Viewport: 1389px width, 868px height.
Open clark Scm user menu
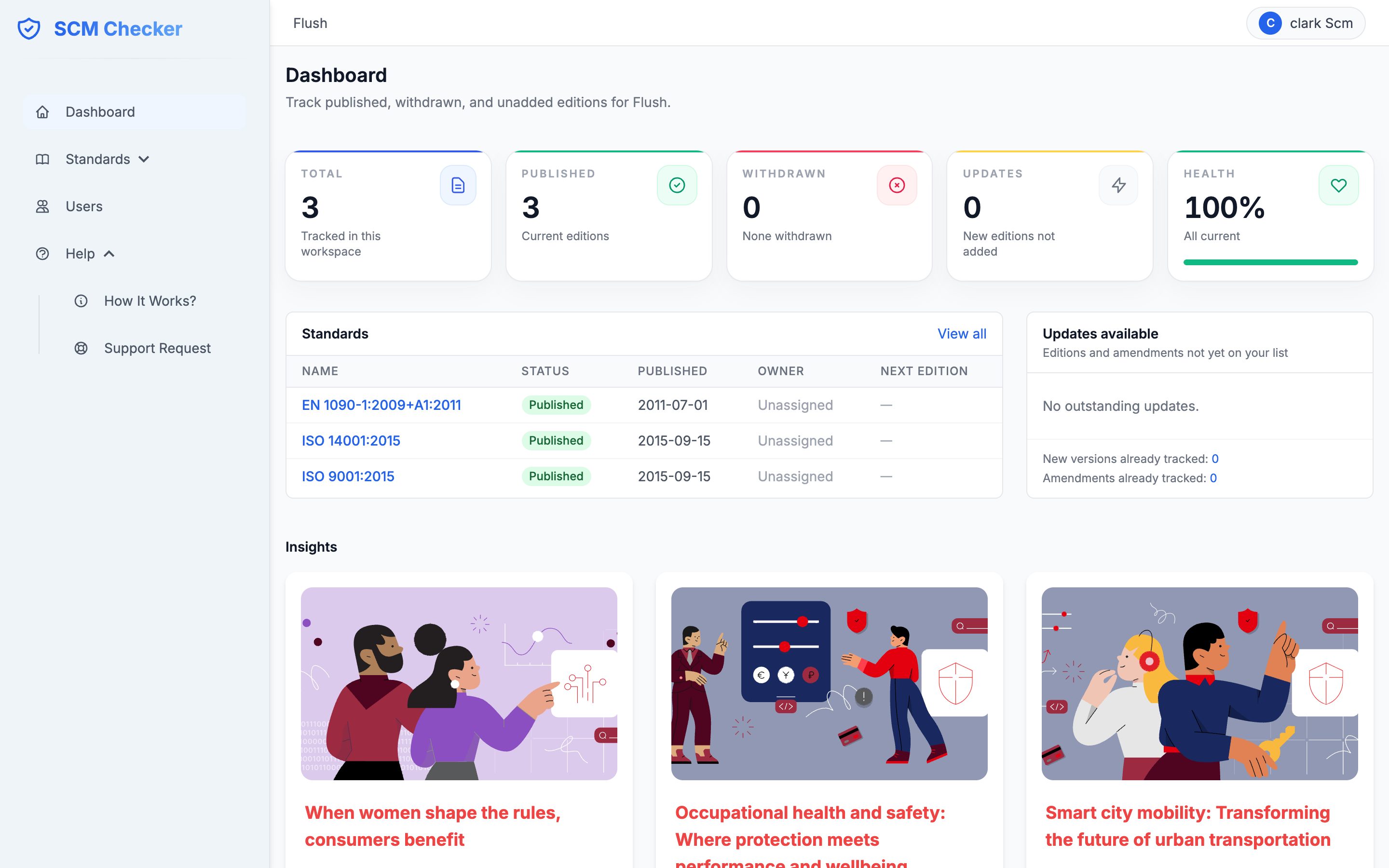pos(1306,23)
